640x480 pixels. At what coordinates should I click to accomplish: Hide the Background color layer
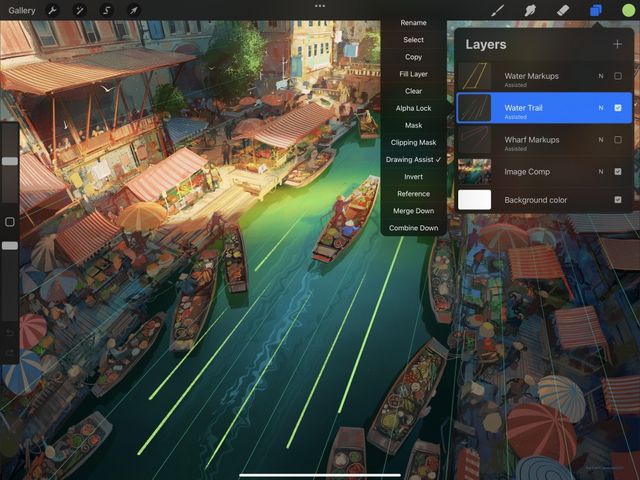pyautogui.click(x=618, y=200)
